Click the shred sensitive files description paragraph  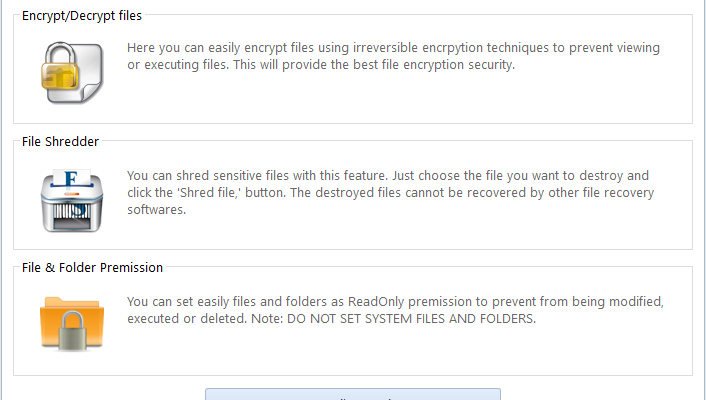[x=388, y=193]
